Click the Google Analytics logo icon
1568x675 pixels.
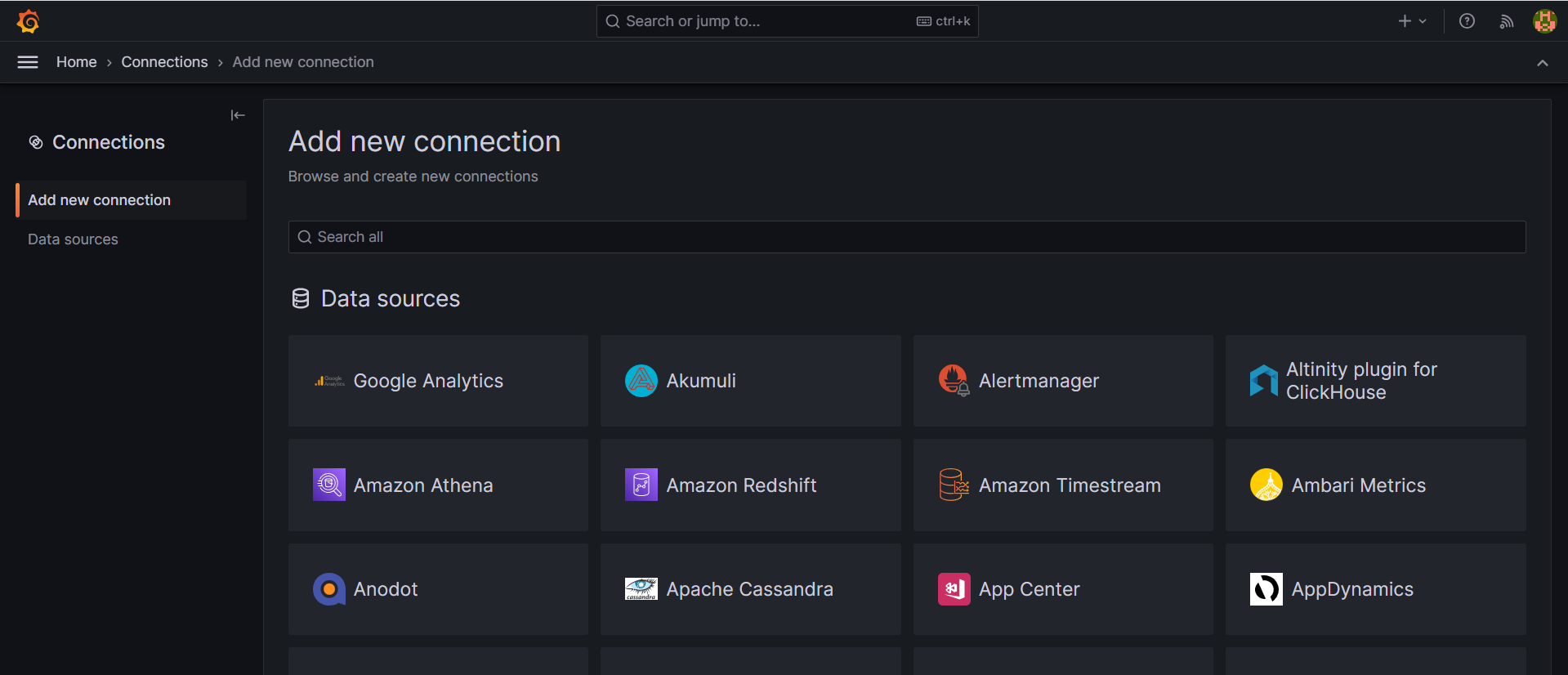coord(329,381)
